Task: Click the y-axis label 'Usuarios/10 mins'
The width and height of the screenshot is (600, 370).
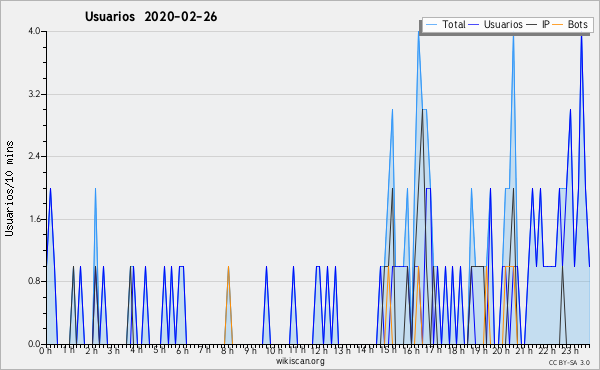Action: point(9,189)
